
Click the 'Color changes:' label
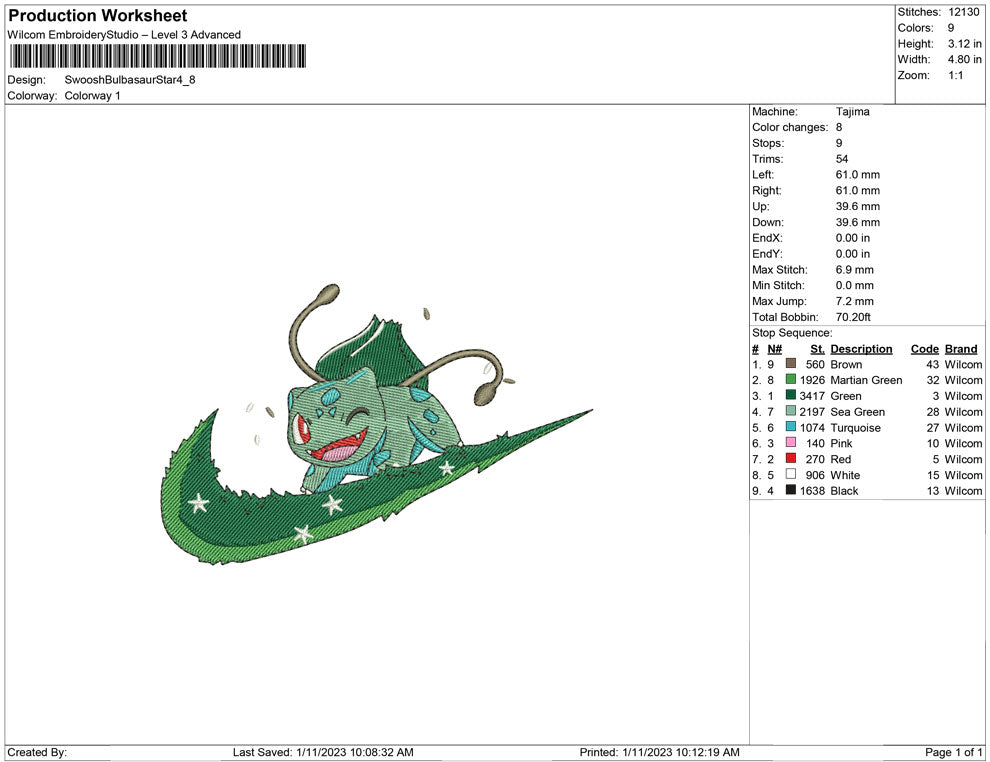pyautogui.click(x=790, y=128)
